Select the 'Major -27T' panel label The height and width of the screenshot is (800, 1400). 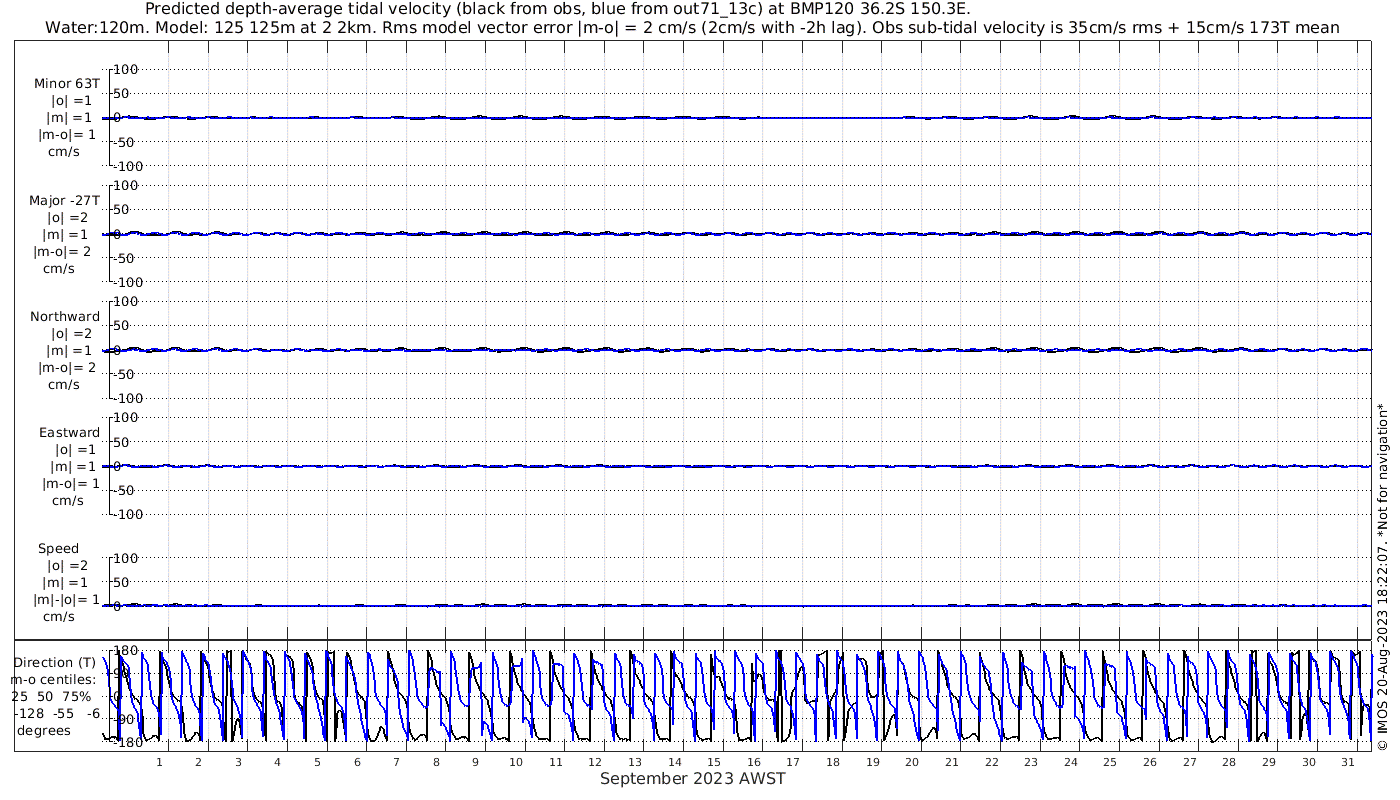point(65,200)
